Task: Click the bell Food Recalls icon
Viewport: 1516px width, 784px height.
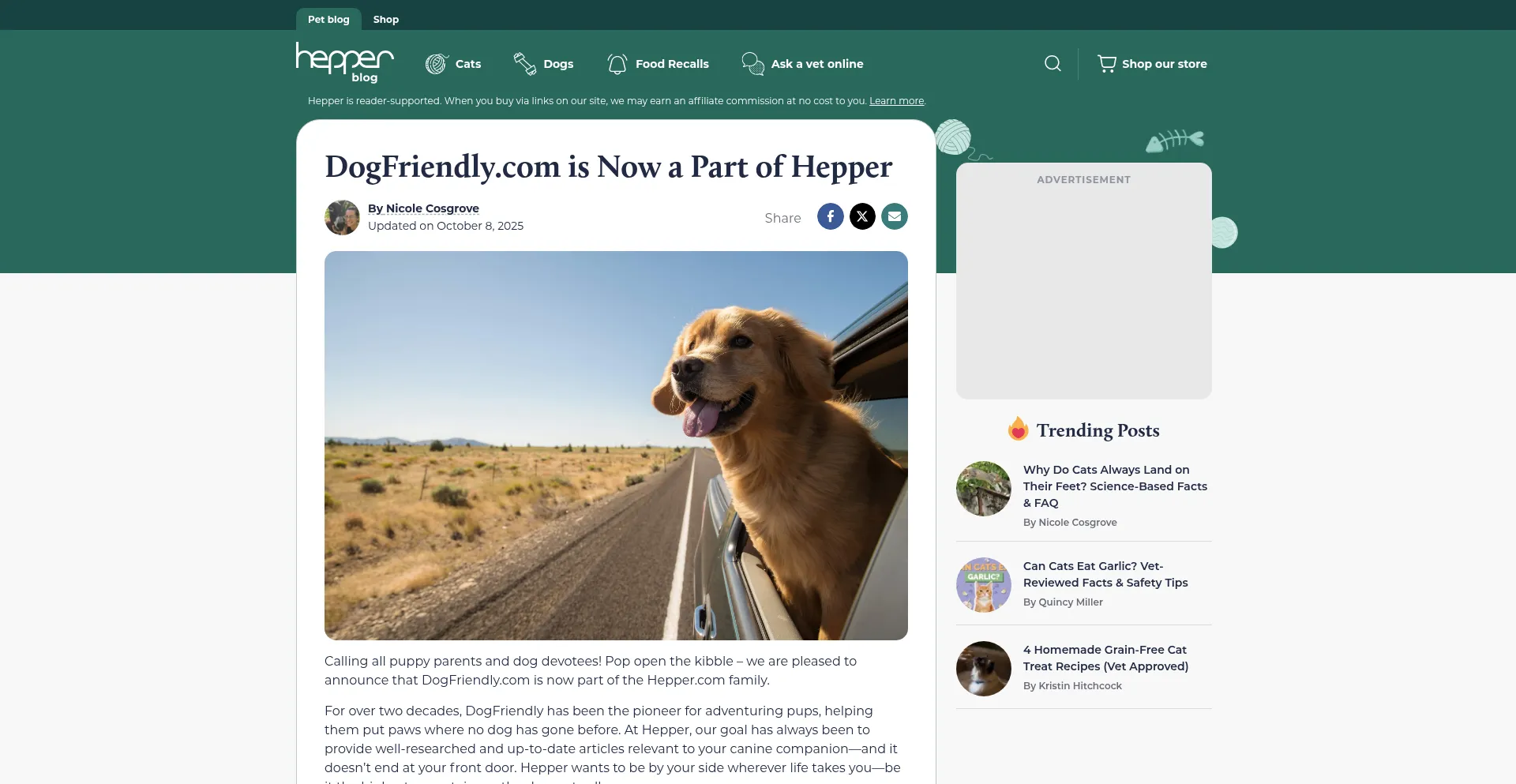Action: (617, 64)
